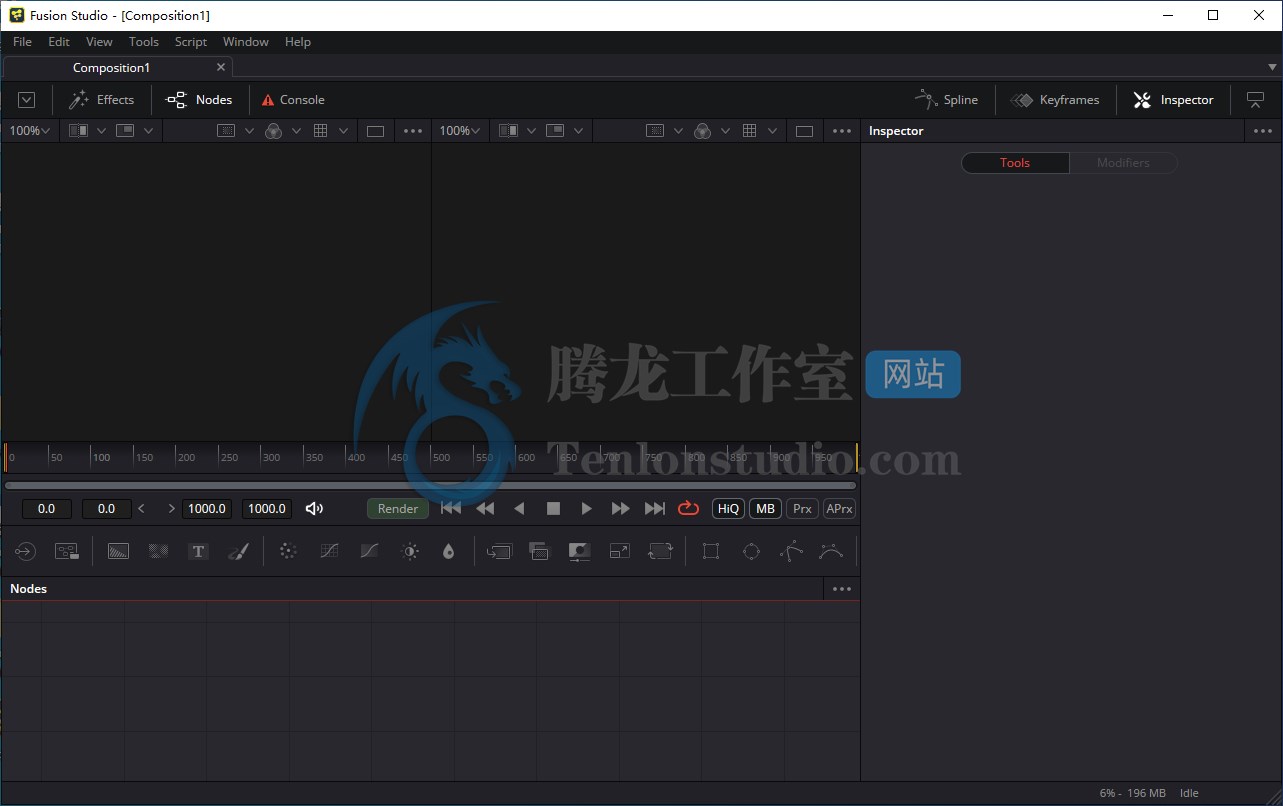Close the Composition1 tab
The width and height of the screenshot is (1283, 806).
click(x=221, y=67)
